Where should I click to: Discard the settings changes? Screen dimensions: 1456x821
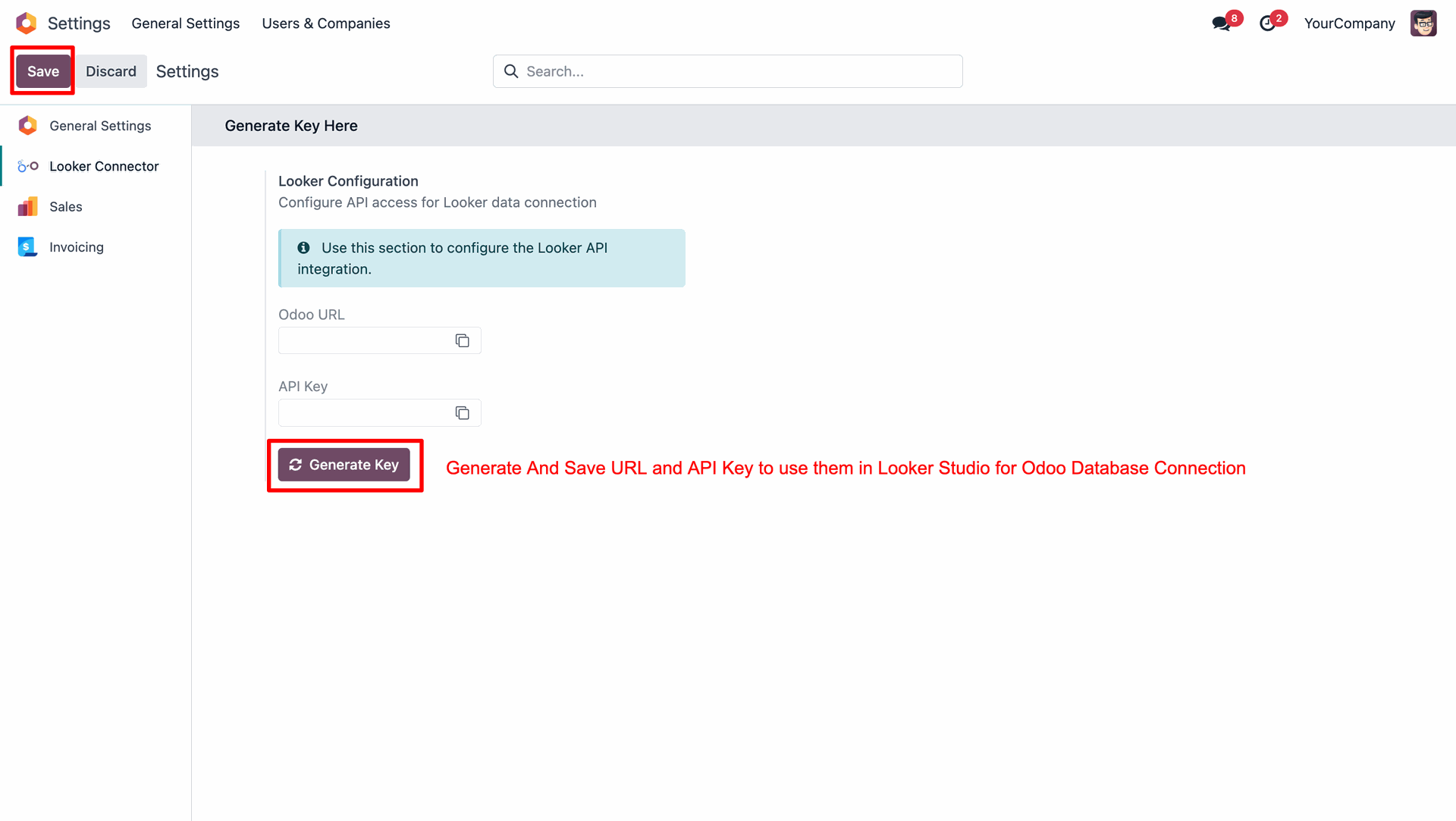tap(111, 71)
